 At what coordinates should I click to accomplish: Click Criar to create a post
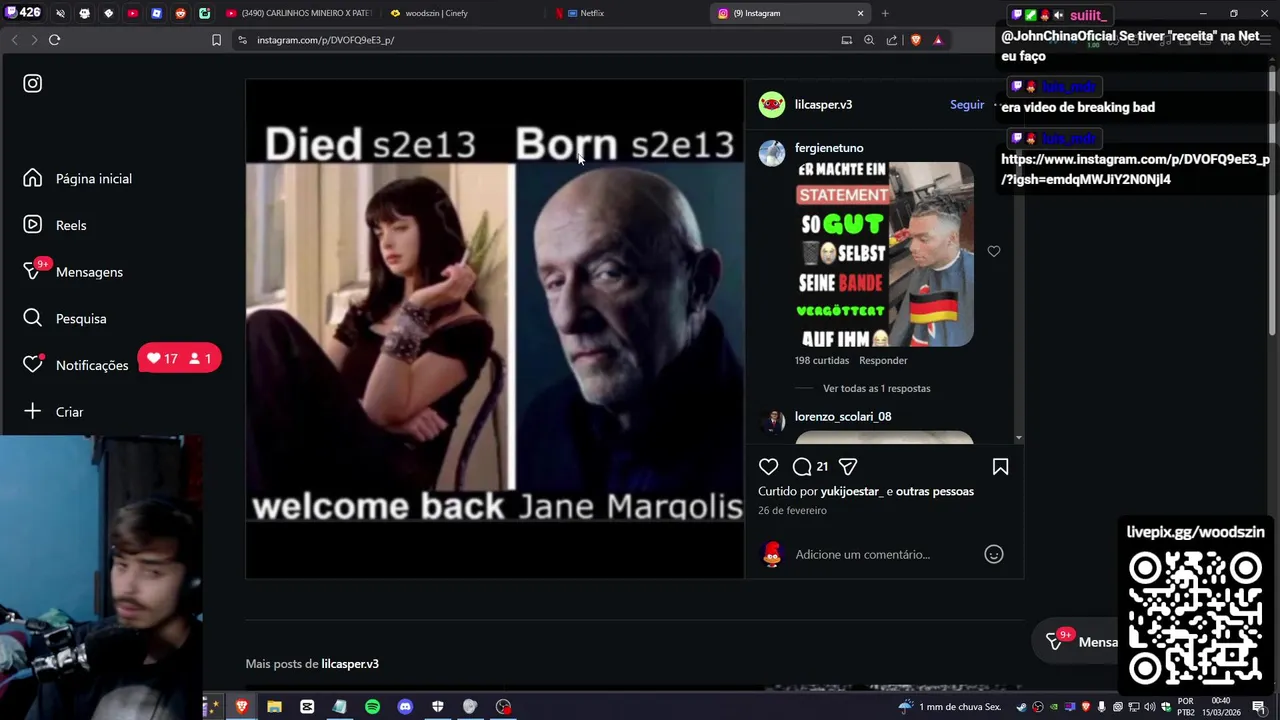click(x=53, y=411)
